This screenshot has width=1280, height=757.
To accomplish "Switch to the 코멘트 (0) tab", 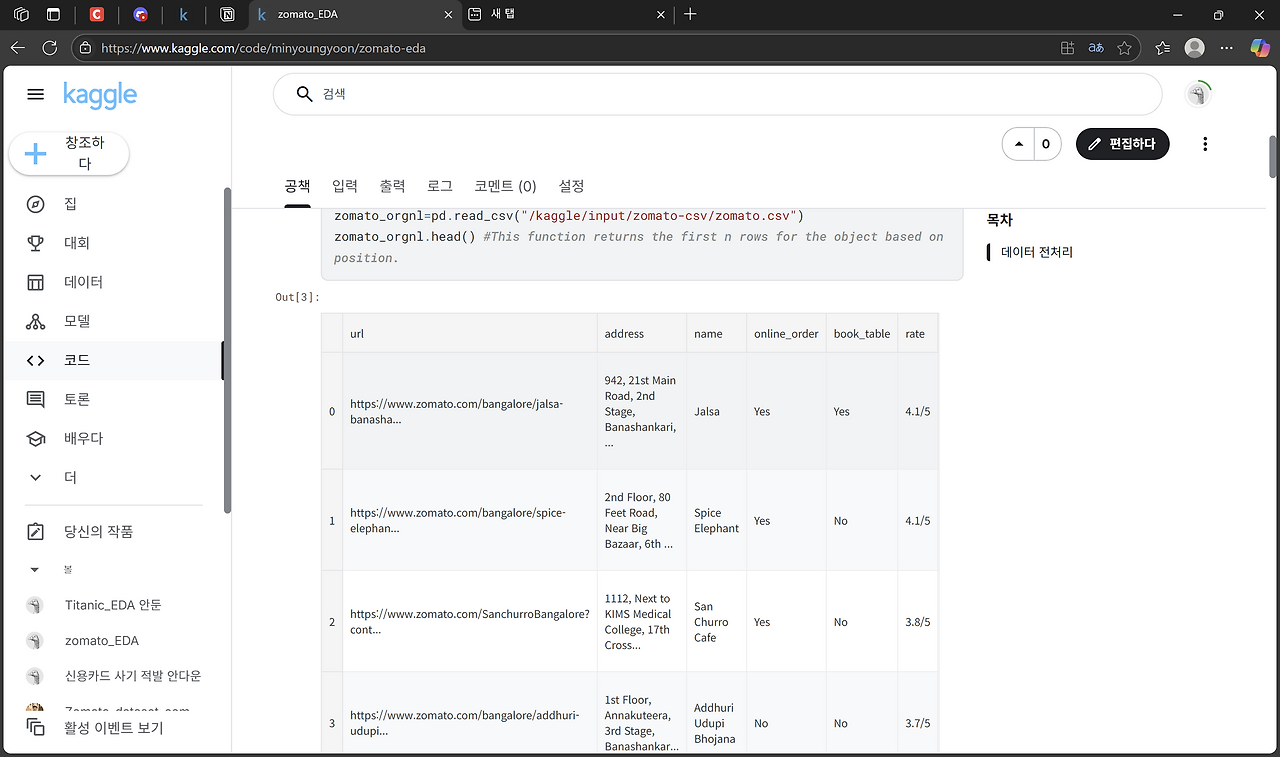I will [x=505, y=186].
